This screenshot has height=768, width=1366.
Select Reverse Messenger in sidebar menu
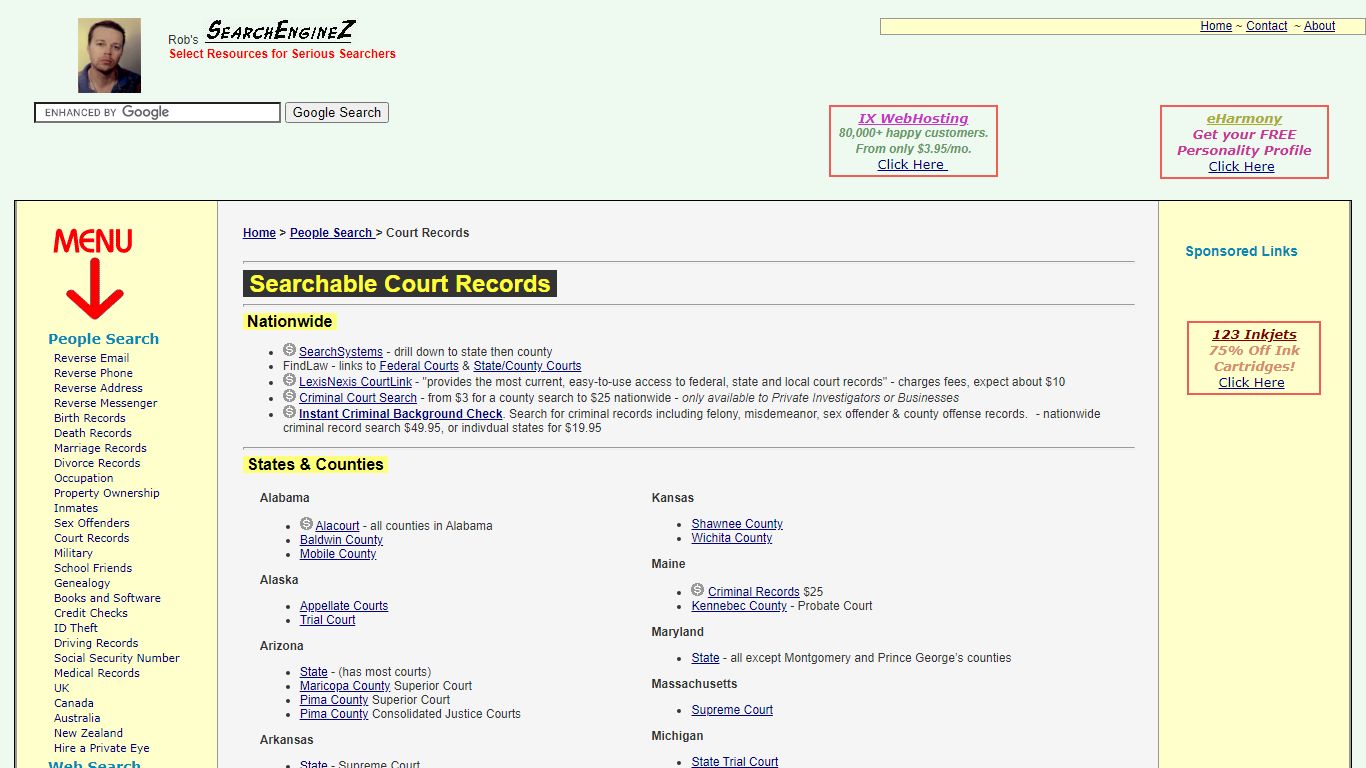coord(105,403)
